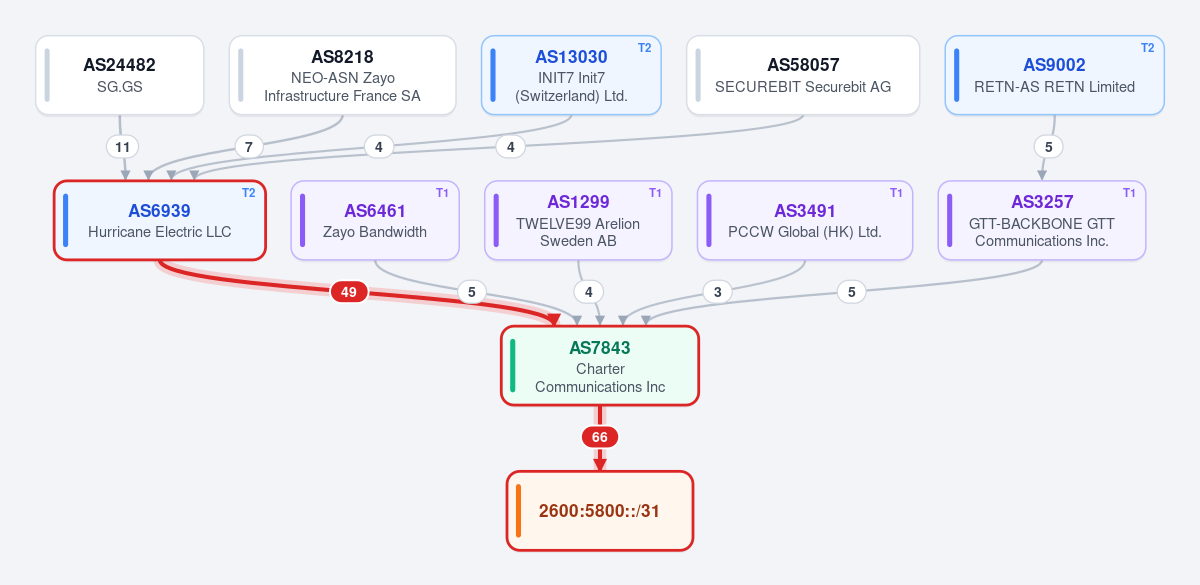Click the red 66 edge label

point(600,437)
